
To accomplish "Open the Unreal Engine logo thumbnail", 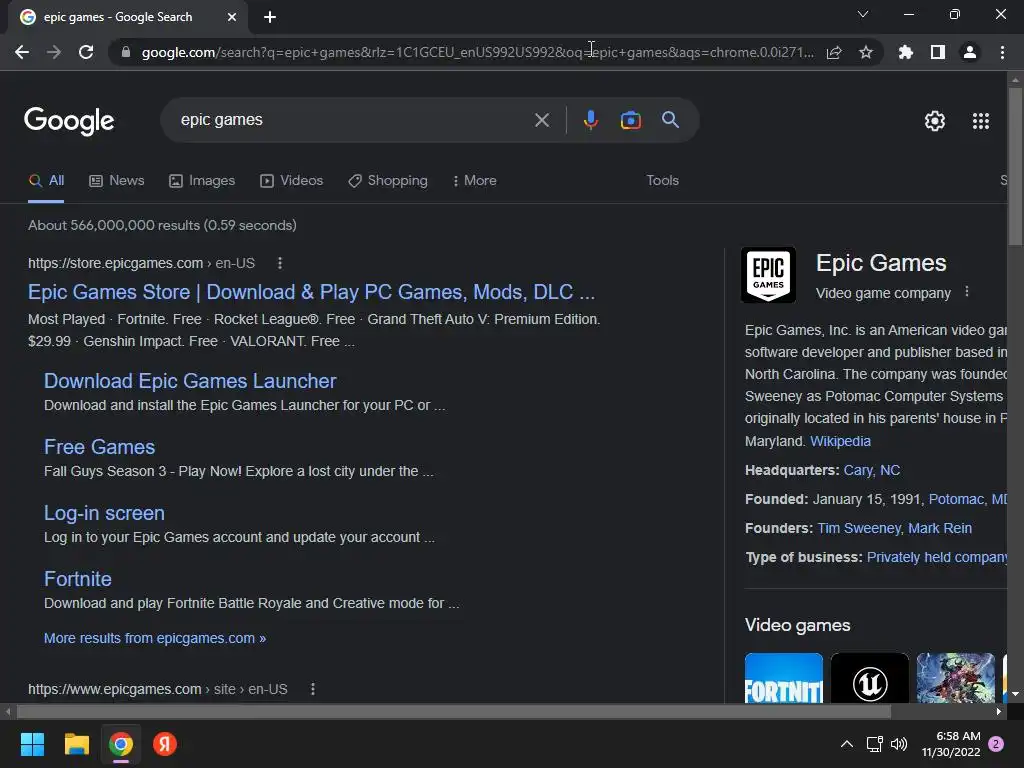I will (x=869, y=678).
